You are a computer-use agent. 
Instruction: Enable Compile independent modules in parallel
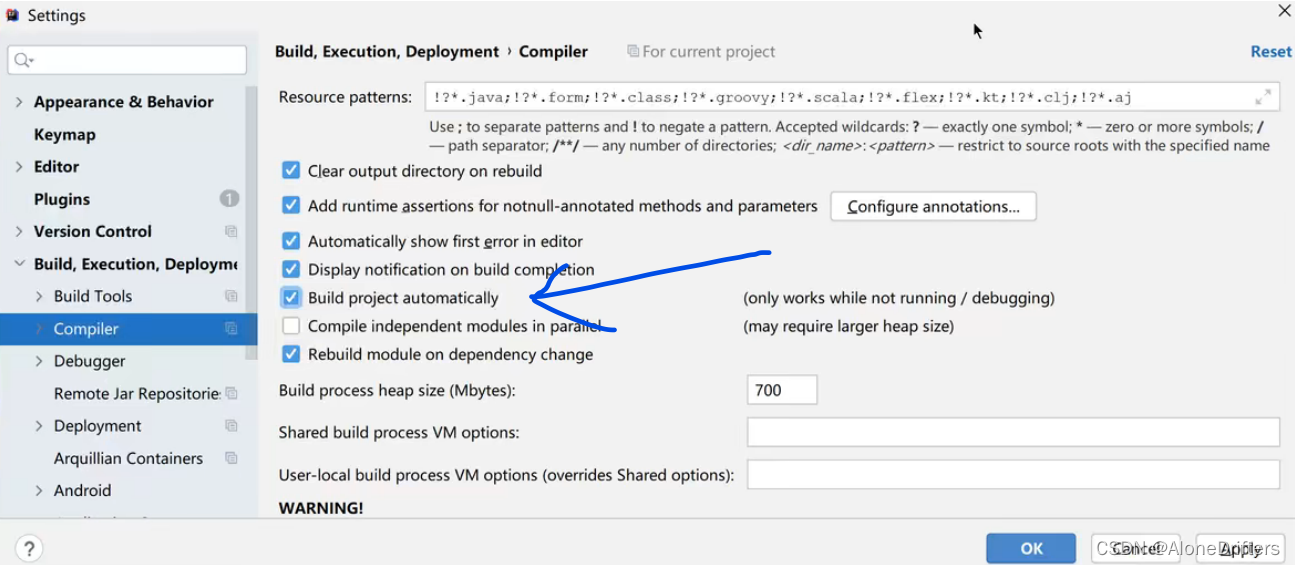[291, 326]
